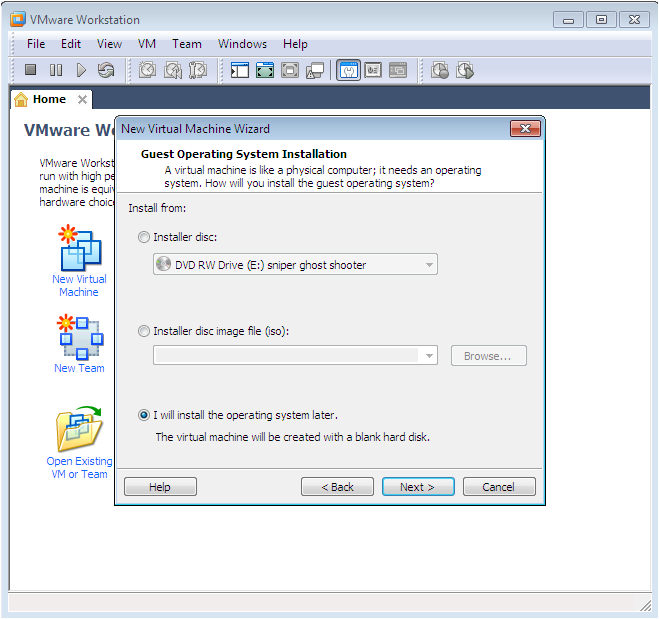Open the File menu
Screen dimensions: 659x619
[x=36, y=44]
